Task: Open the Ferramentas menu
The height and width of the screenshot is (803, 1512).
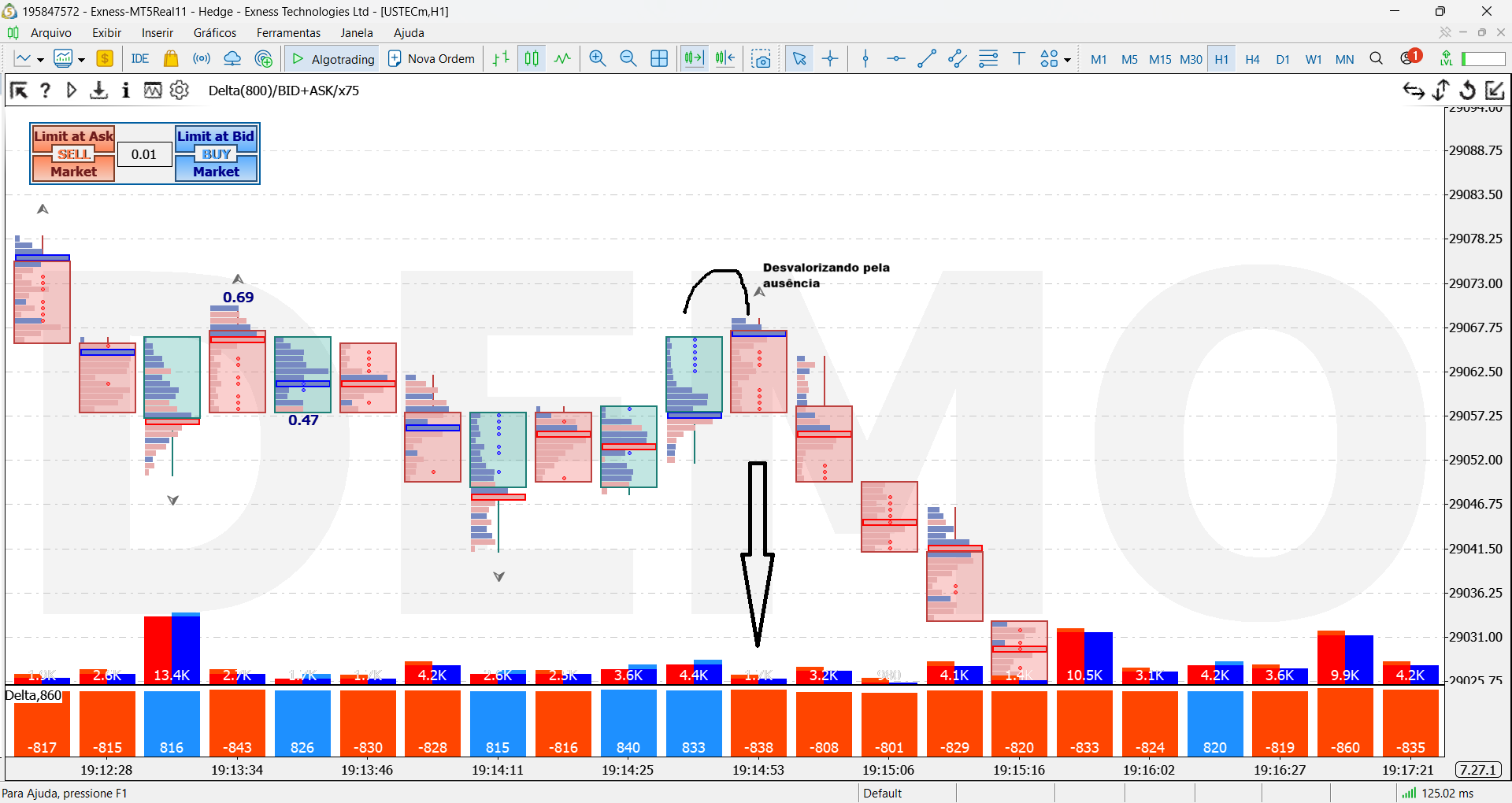Action: [x=288, y=33]
